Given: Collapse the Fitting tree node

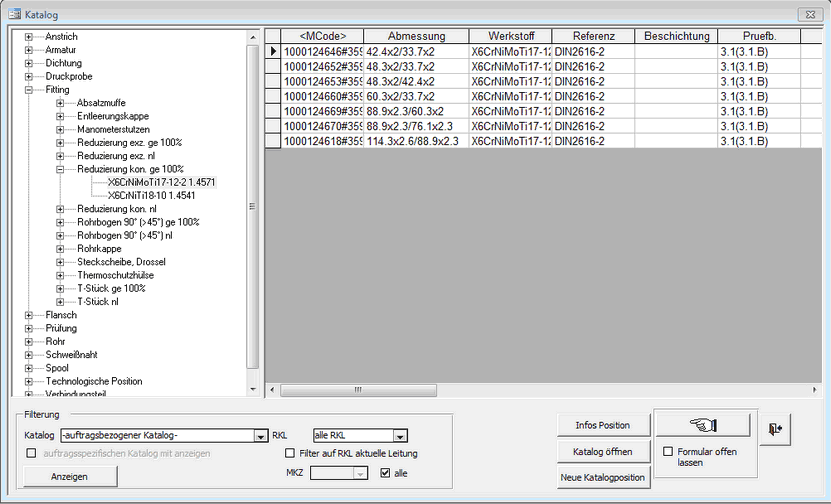Looking at the screenshot, I should 29,89.
